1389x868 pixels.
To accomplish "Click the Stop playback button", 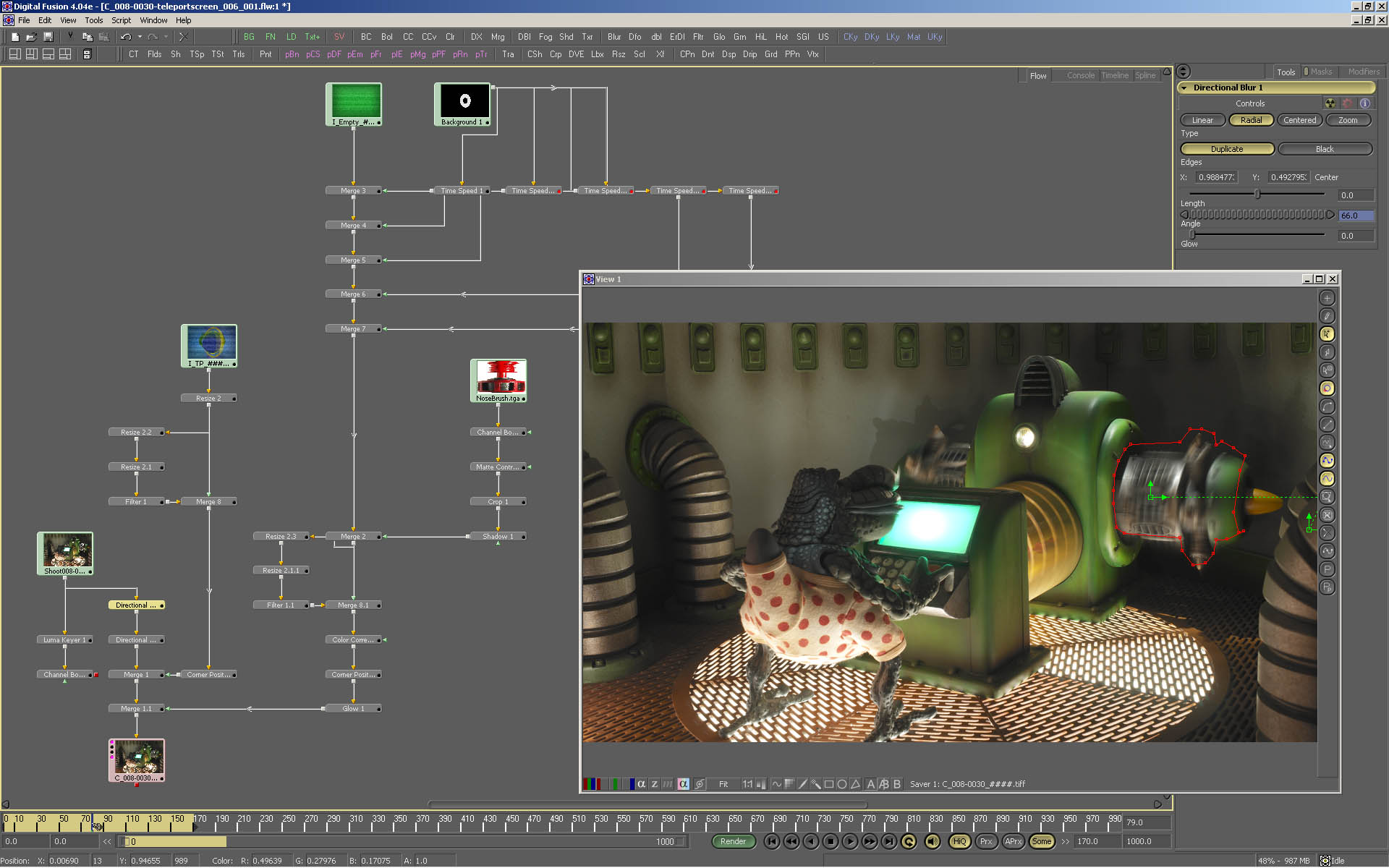I will pyautogui.click(x=831, y=841).
